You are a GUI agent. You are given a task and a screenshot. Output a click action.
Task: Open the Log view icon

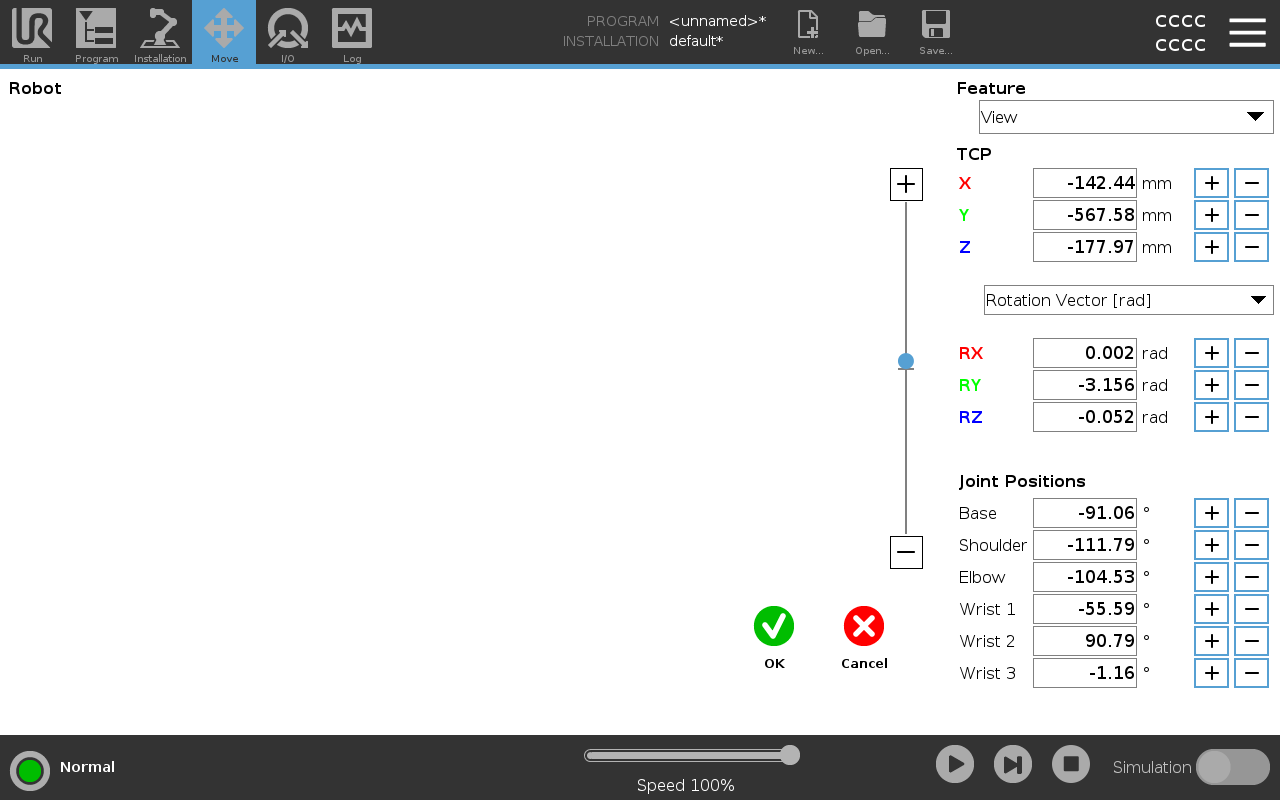[x=352, y=32]
